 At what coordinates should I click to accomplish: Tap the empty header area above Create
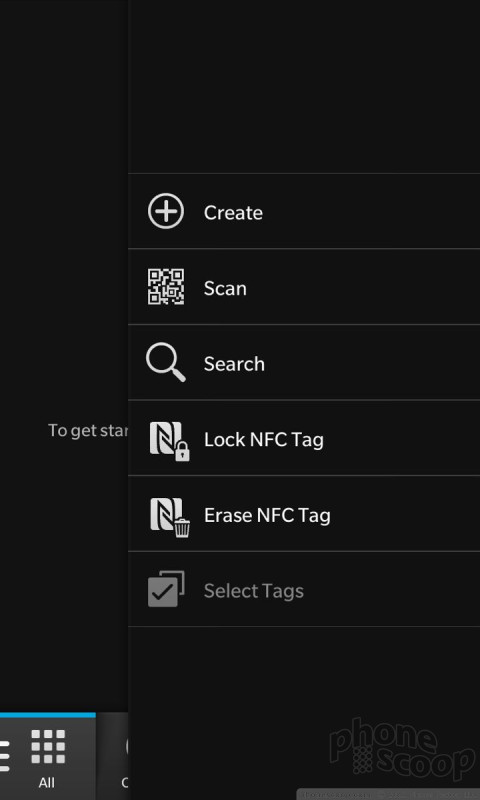304,87
